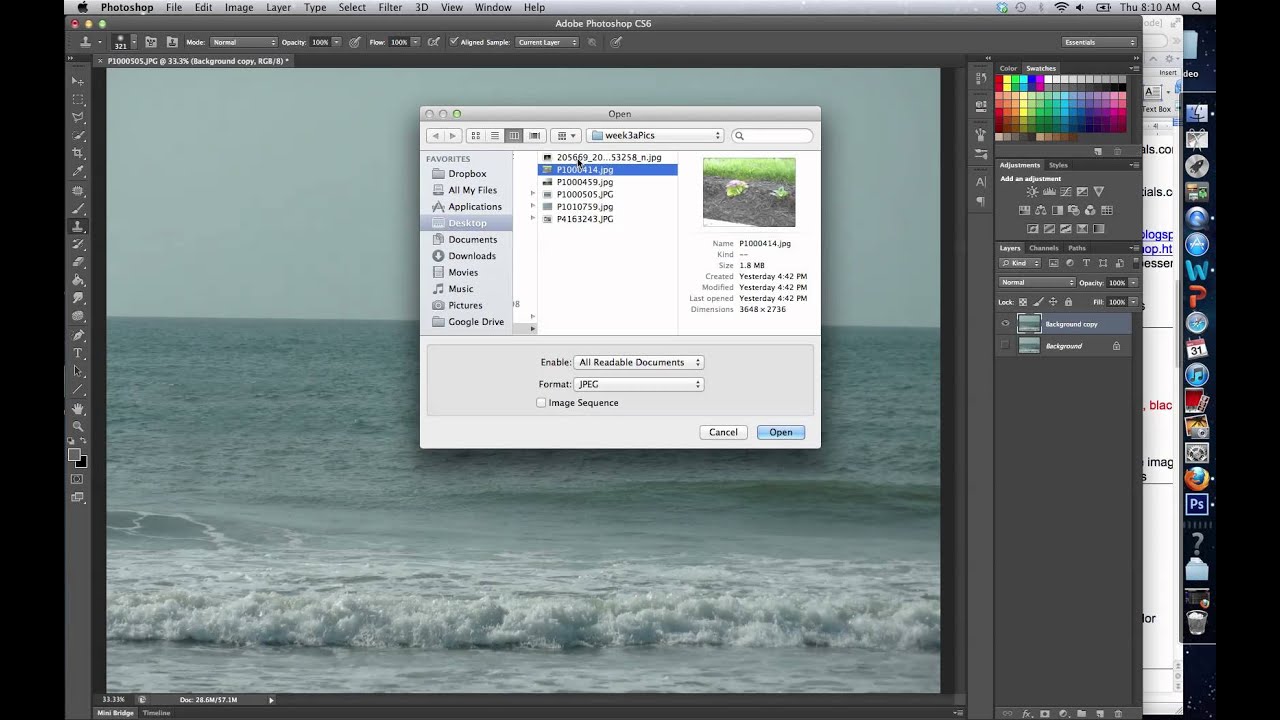Select the Eyedropper tool

tap(78, 171)
